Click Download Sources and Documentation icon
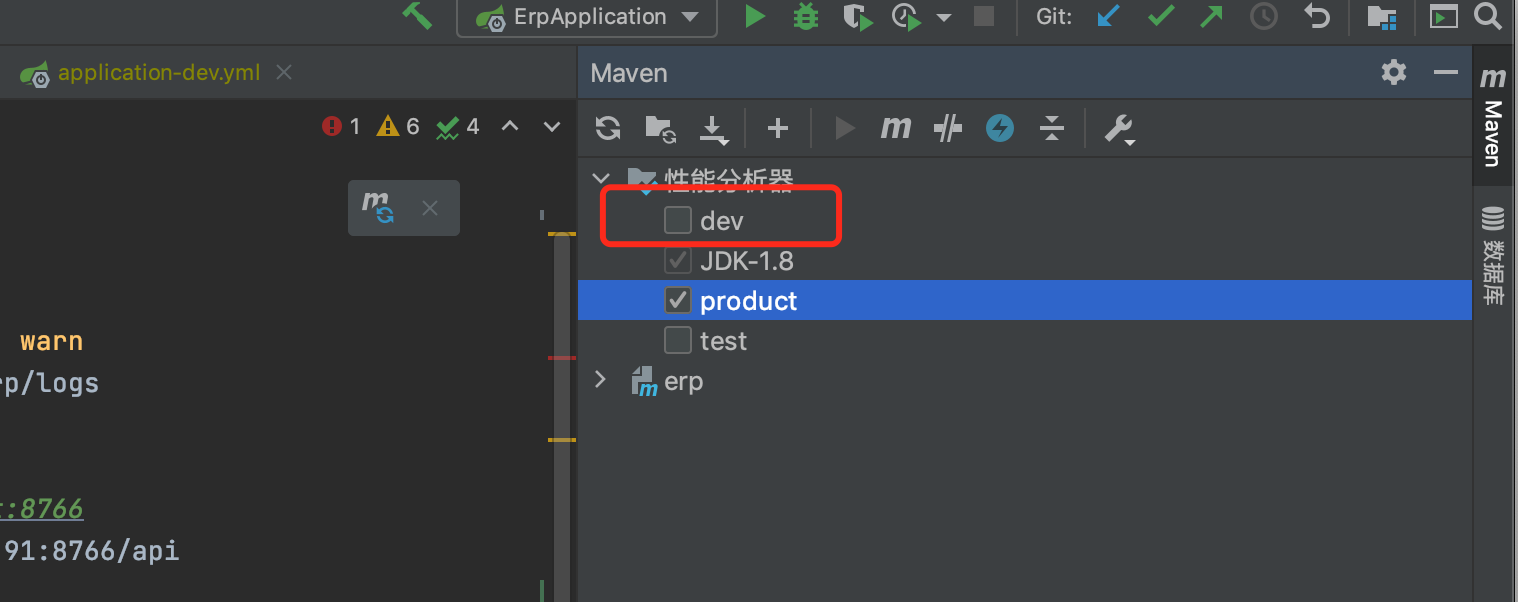This screenshot has width=1518, height=602. click(712, 128)
